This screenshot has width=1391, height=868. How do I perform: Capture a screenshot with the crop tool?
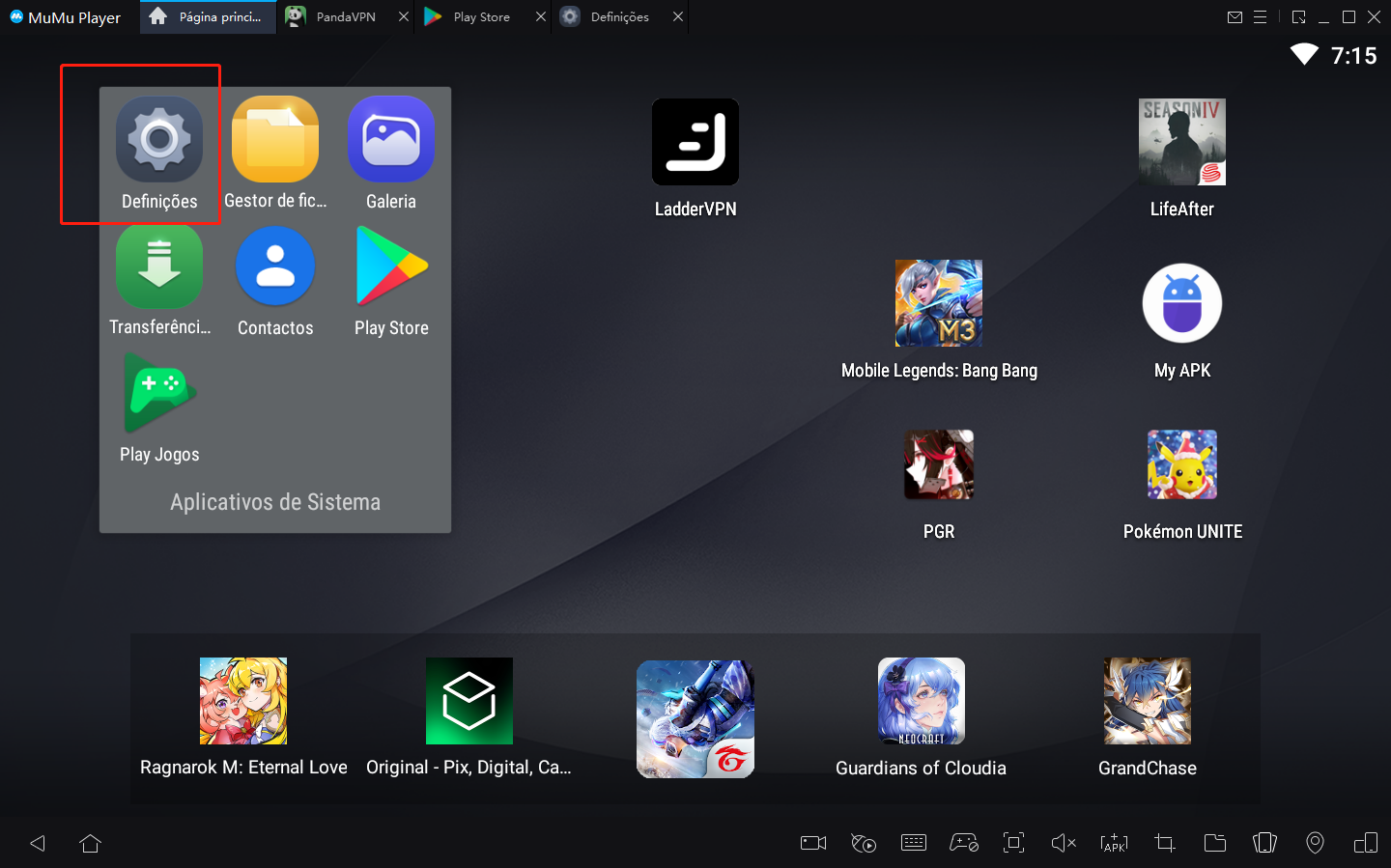[x=1164, y=843]
